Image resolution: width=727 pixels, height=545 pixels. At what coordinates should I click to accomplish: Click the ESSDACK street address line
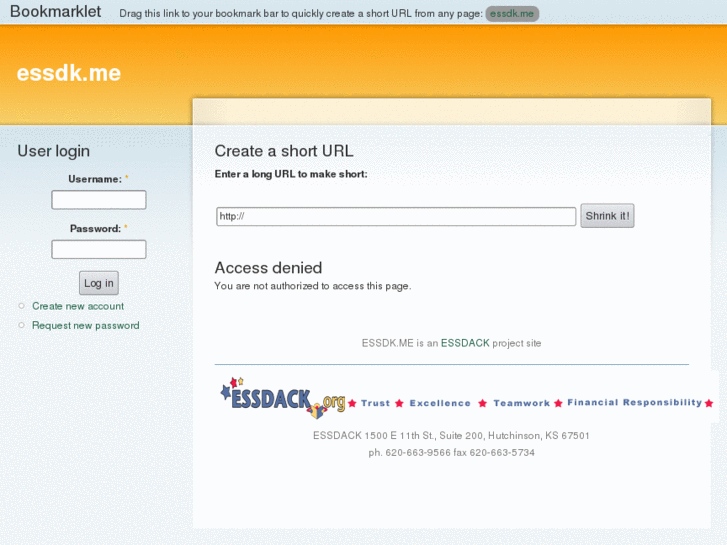tap(451, 436)
